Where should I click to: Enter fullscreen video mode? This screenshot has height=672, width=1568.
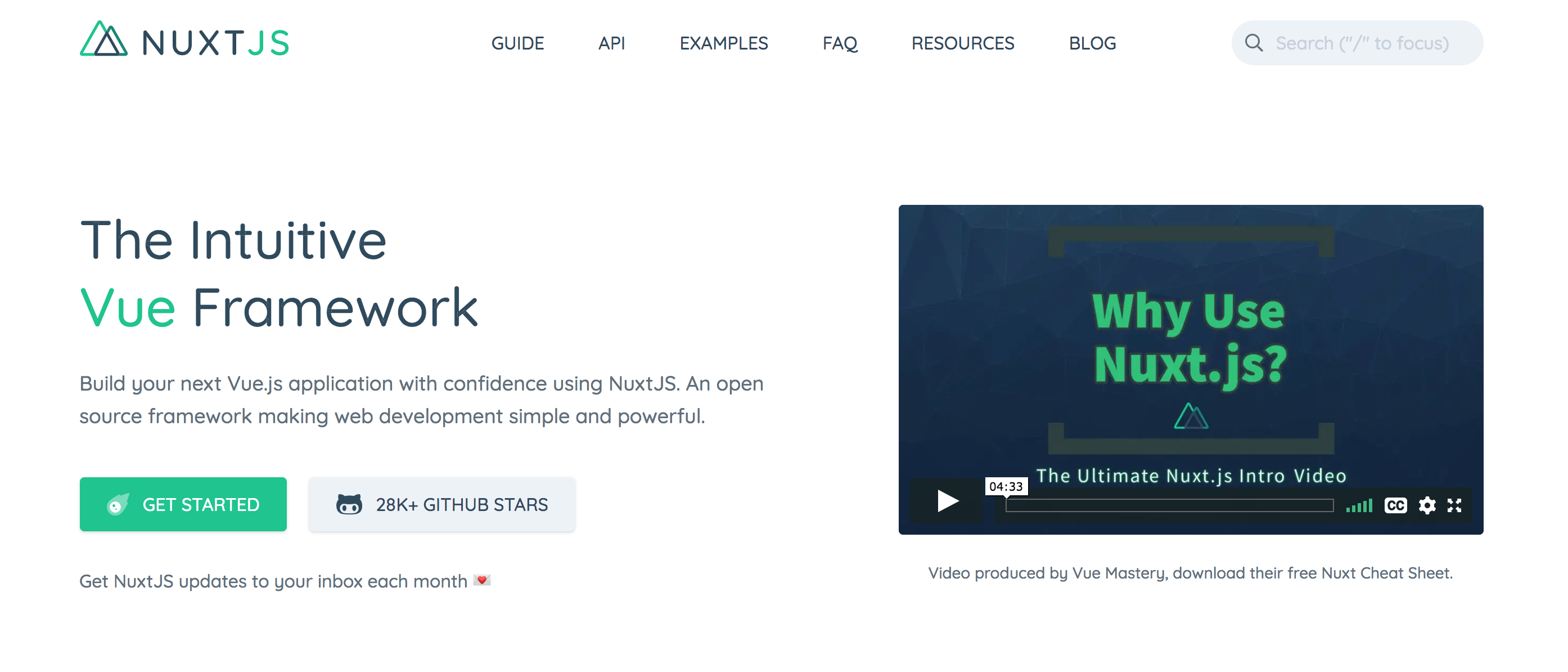(1454, 505)
